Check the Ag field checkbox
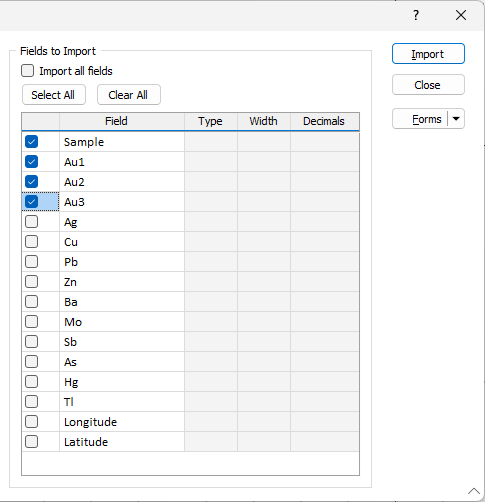Screen dimensions: 485x502 pyautogui.click(x=31, y=222)
